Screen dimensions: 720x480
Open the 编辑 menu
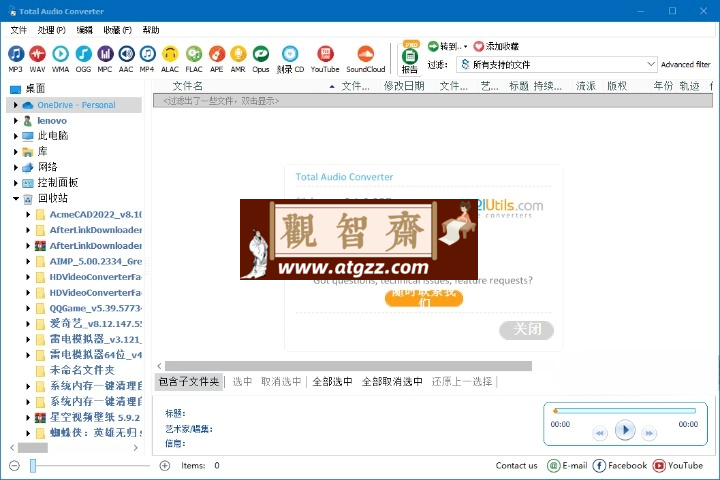click(x=84, y=30)
